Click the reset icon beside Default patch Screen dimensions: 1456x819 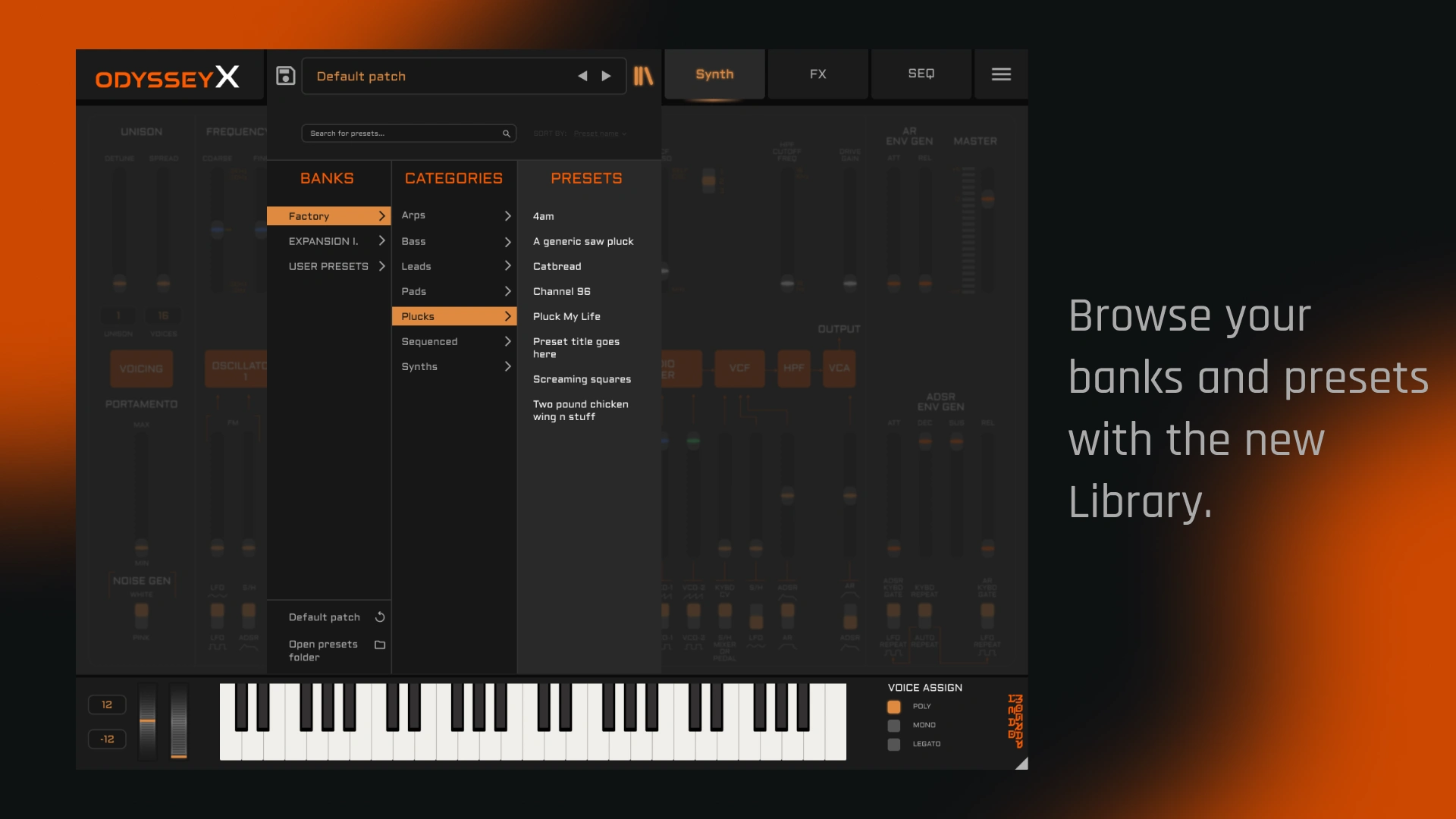pyautogui.click(x=380, y=617)
